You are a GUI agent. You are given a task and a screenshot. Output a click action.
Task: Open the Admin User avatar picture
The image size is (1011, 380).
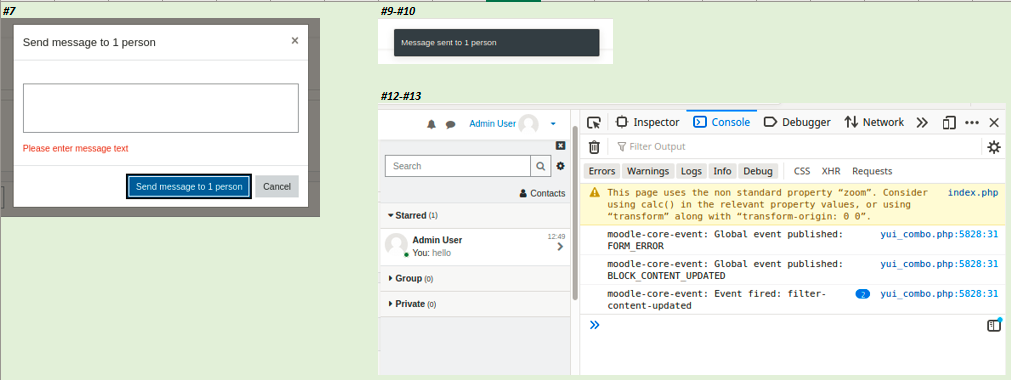(x=529, y=124)
